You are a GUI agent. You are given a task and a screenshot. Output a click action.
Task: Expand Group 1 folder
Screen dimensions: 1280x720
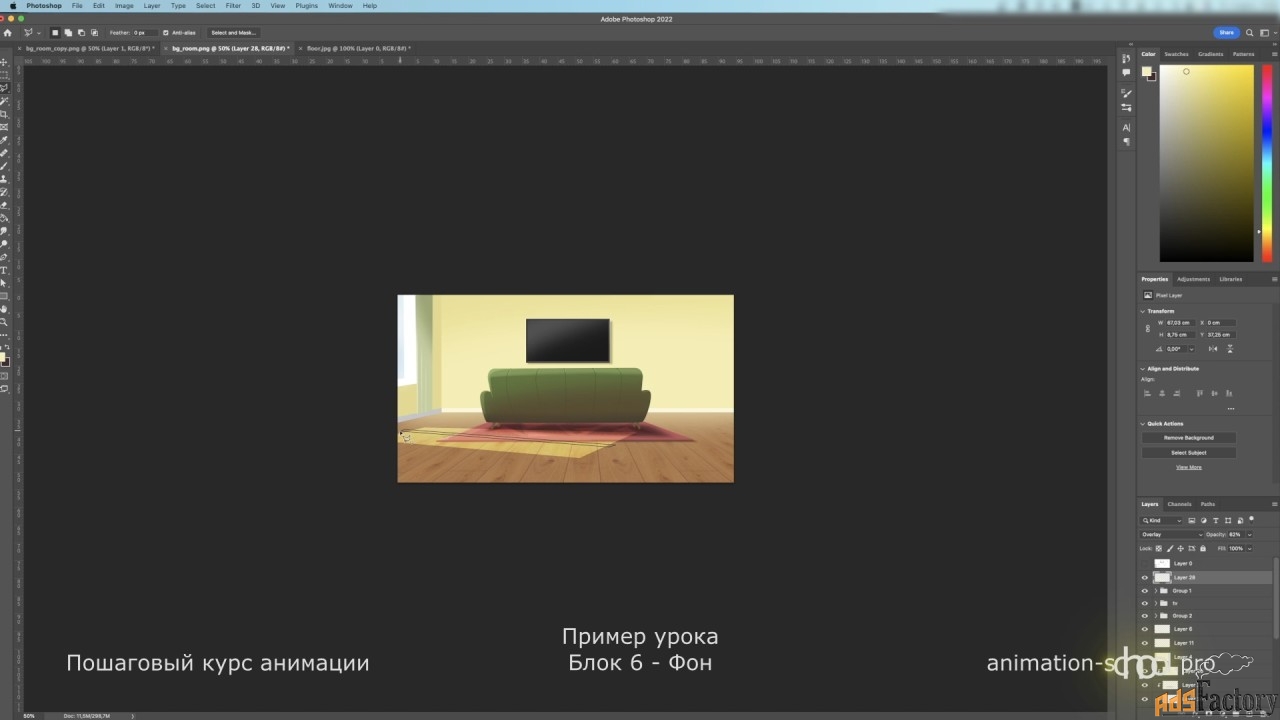coord(1156,591)
